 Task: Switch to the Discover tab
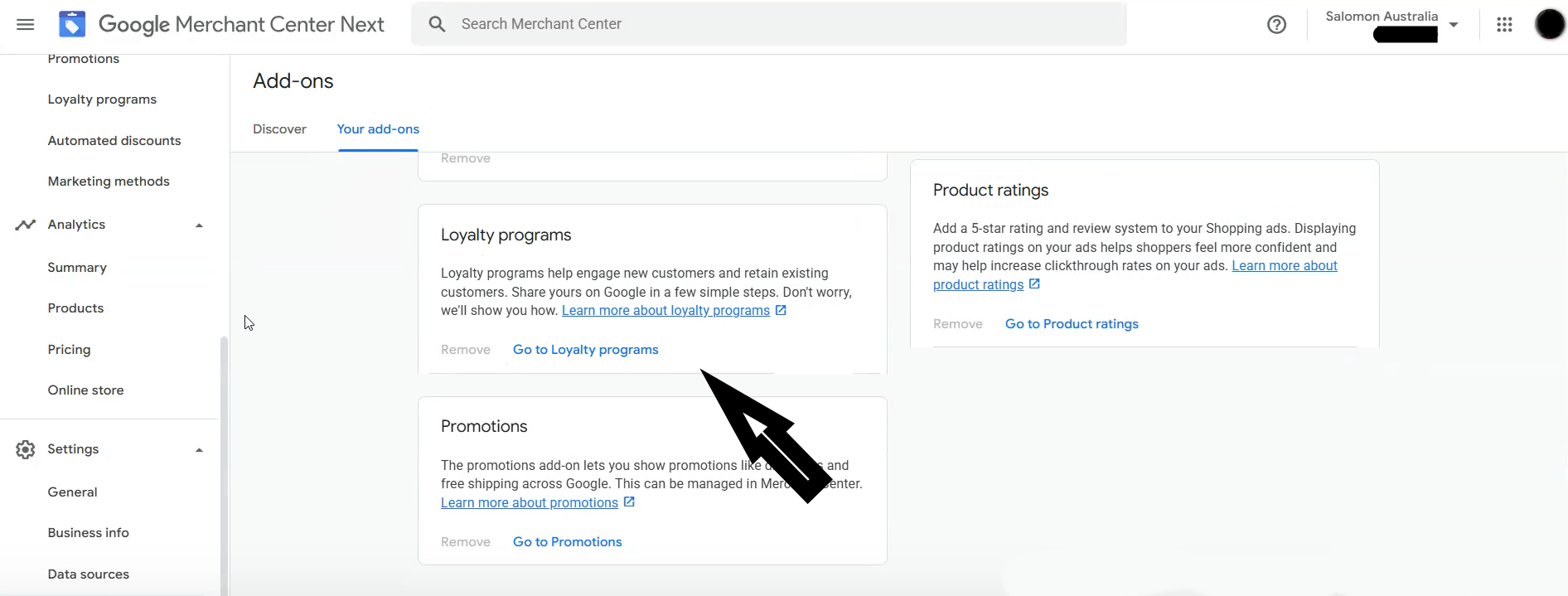[x=279, y=129]
